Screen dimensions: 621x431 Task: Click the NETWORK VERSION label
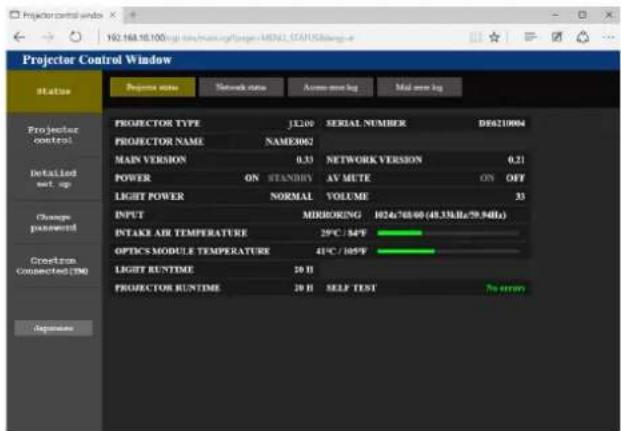tap(374, 160)
